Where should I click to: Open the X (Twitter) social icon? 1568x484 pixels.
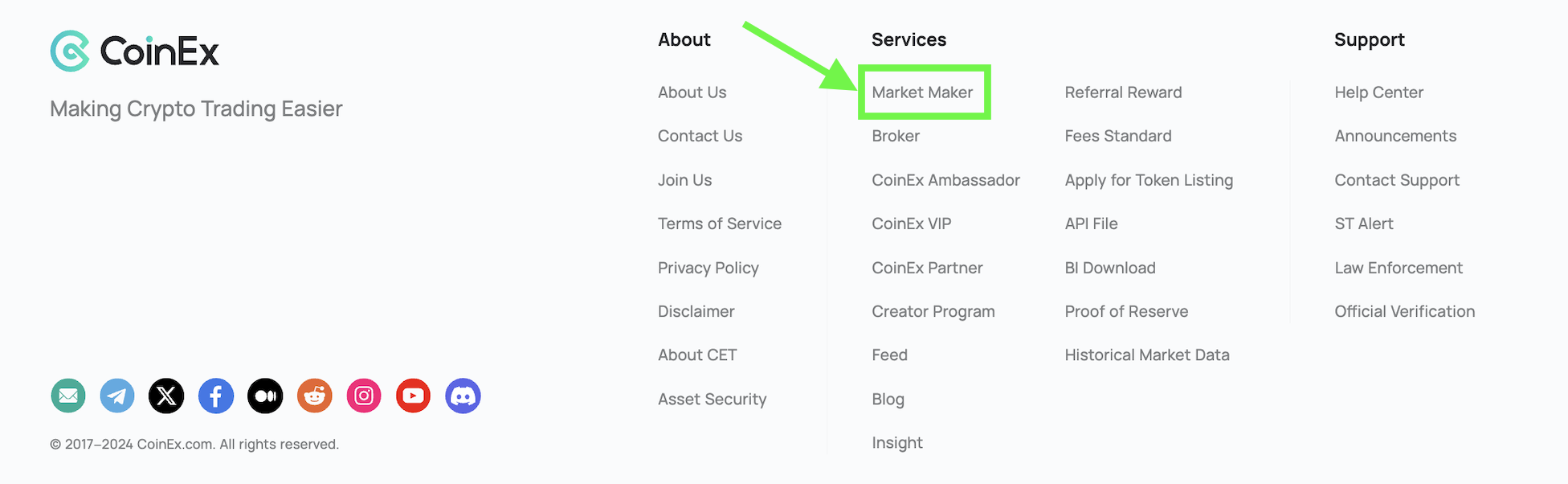[166, 396]
